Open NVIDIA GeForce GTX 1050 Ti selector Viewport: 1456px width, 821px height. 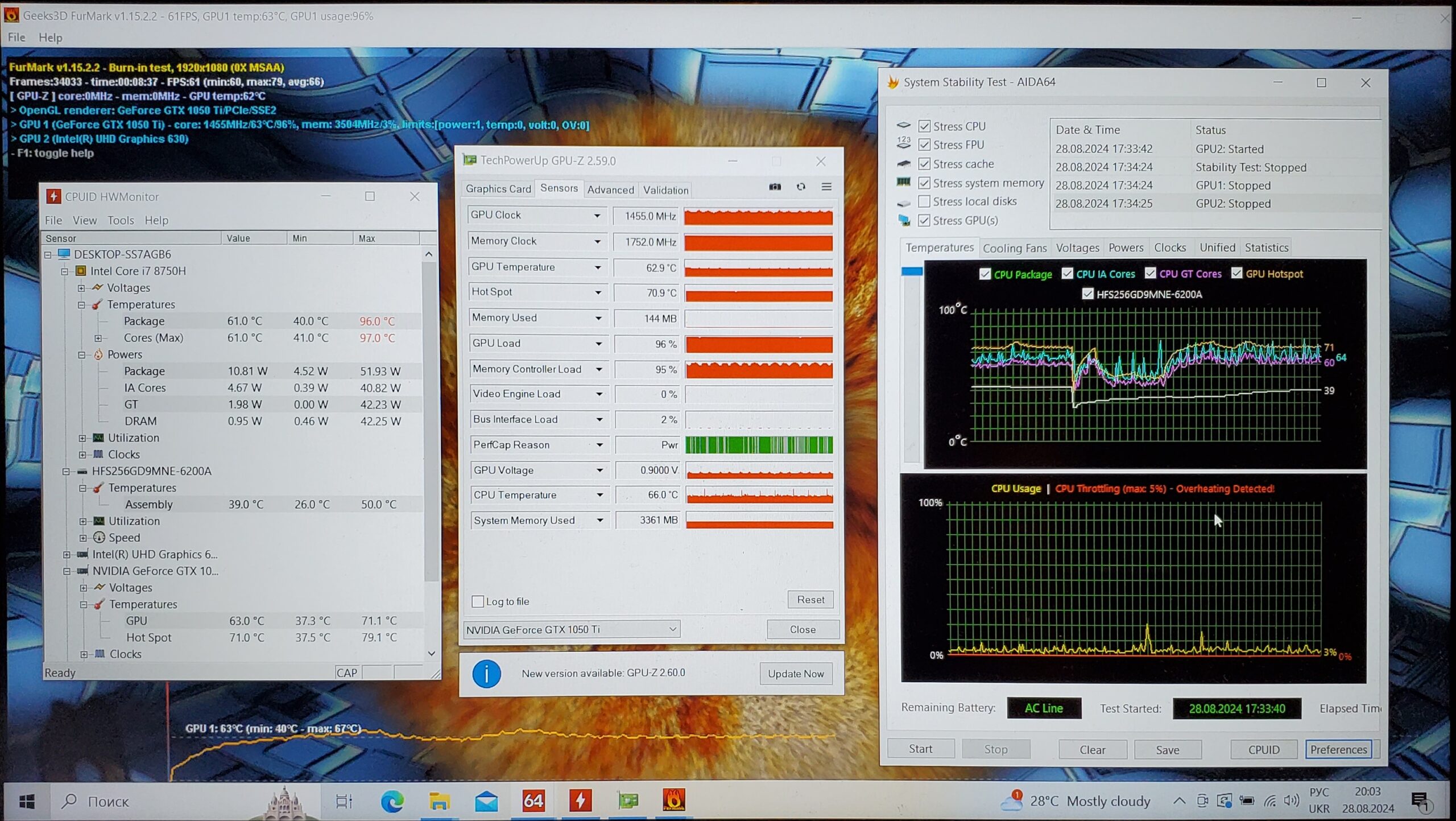coord(571,629)
